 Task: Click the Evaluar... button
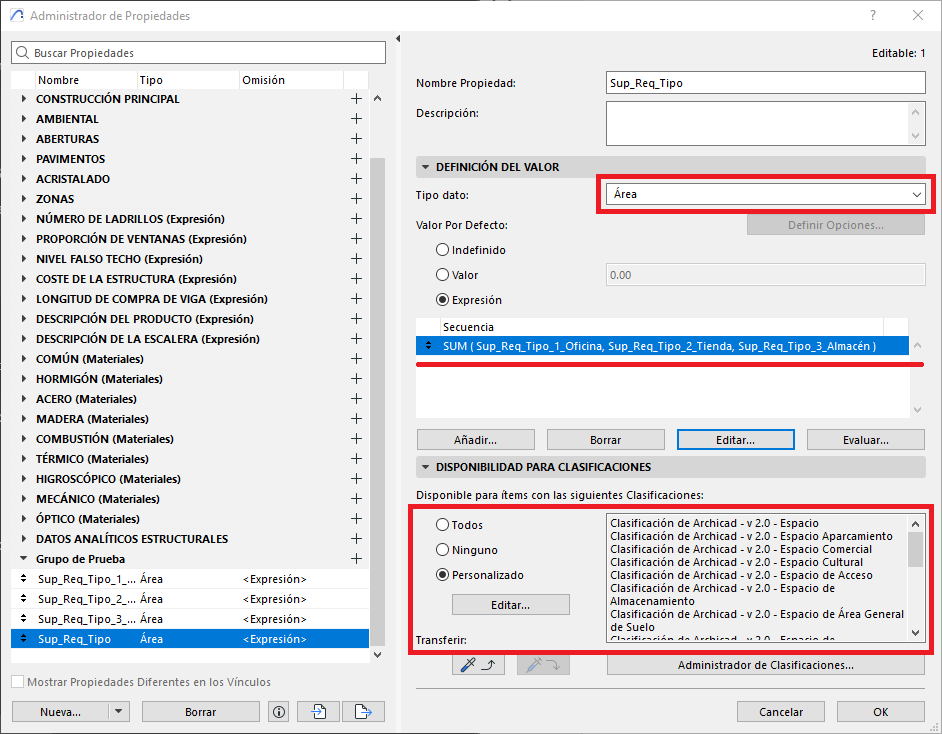pyautogui.click(x=865, y=440)
